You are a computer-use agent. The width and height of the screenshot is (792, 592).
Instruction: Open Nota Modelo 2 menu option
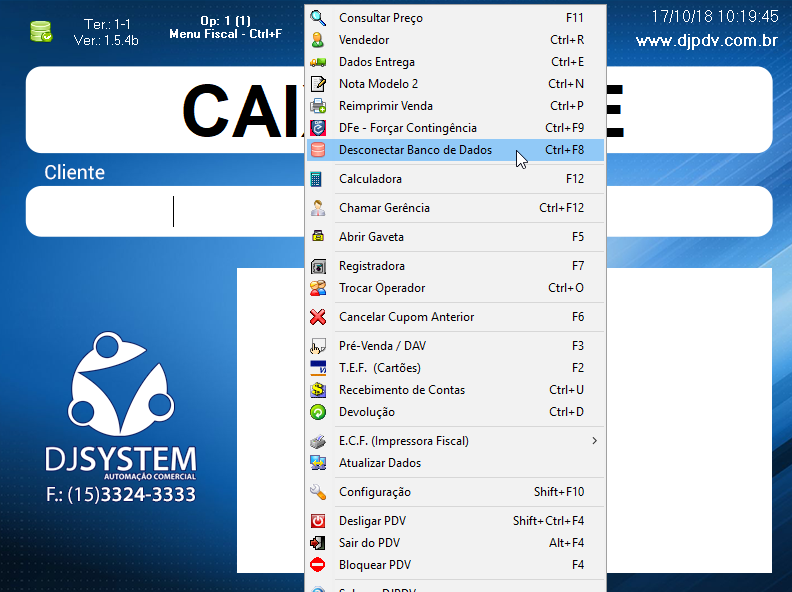(378, 84)
